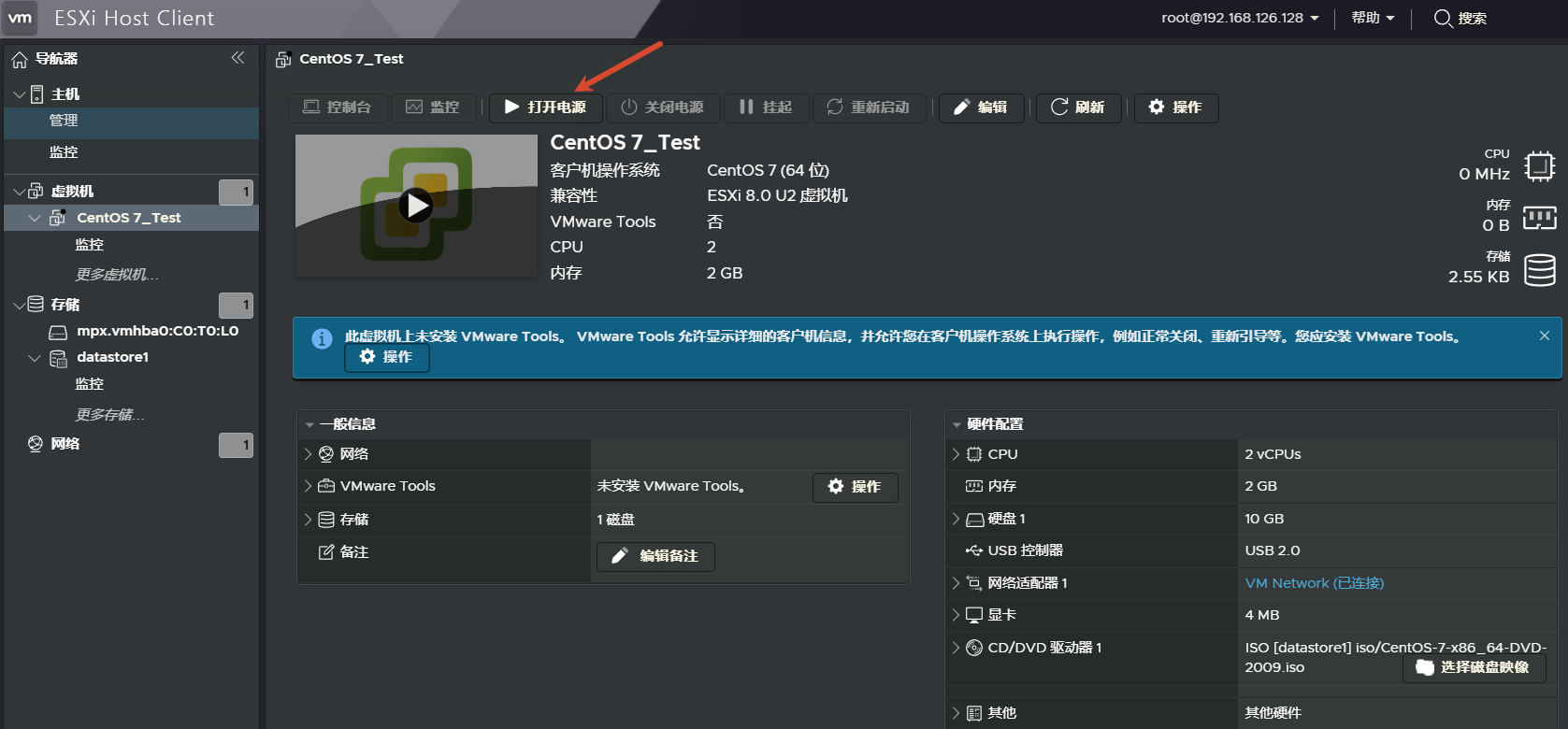
Task: Open the 控制台 console toolbar button
Action: coord(338,107)
